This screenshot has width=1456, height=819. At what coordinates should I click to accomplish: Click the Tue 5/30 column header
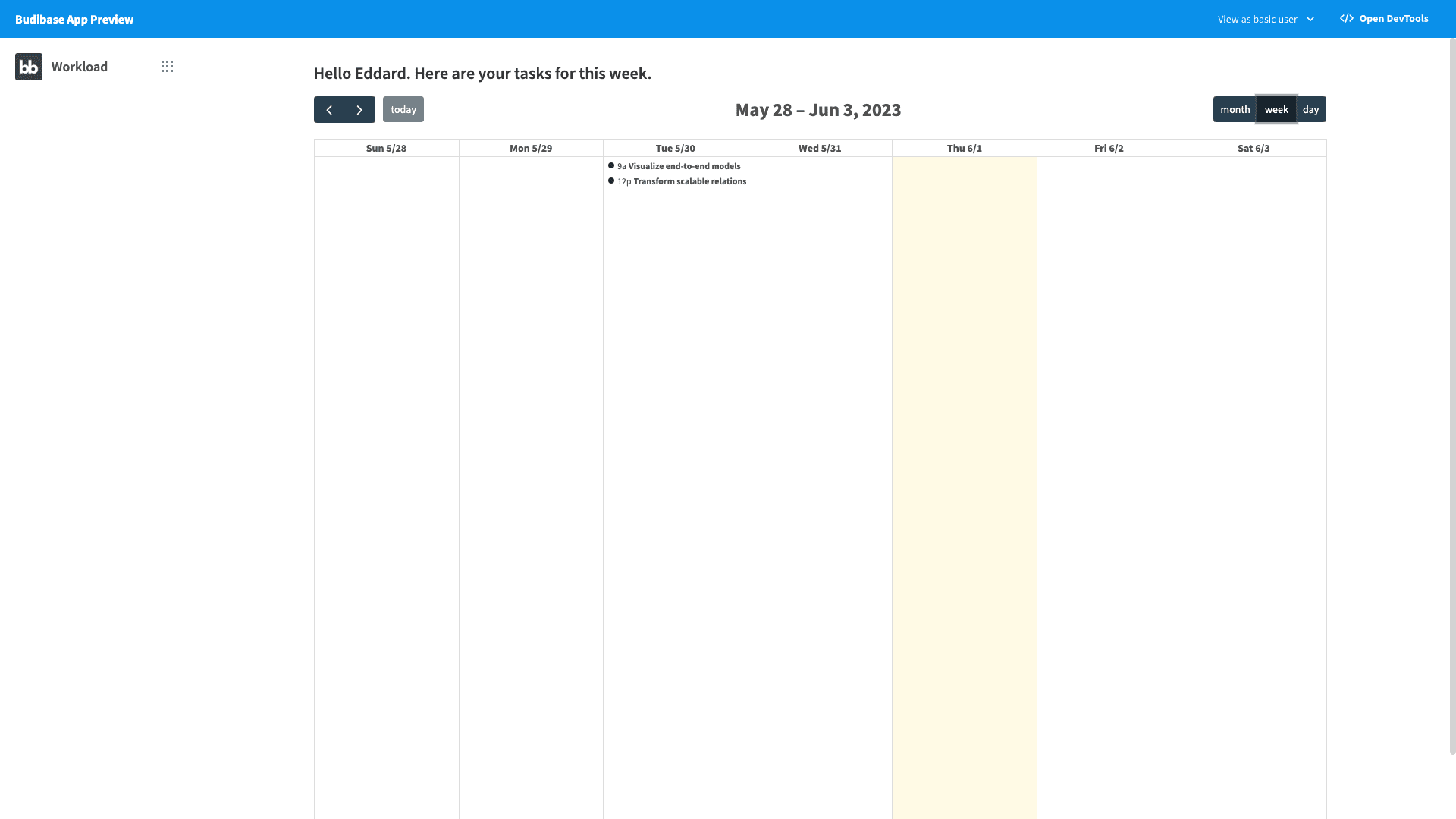pos(676,148)
